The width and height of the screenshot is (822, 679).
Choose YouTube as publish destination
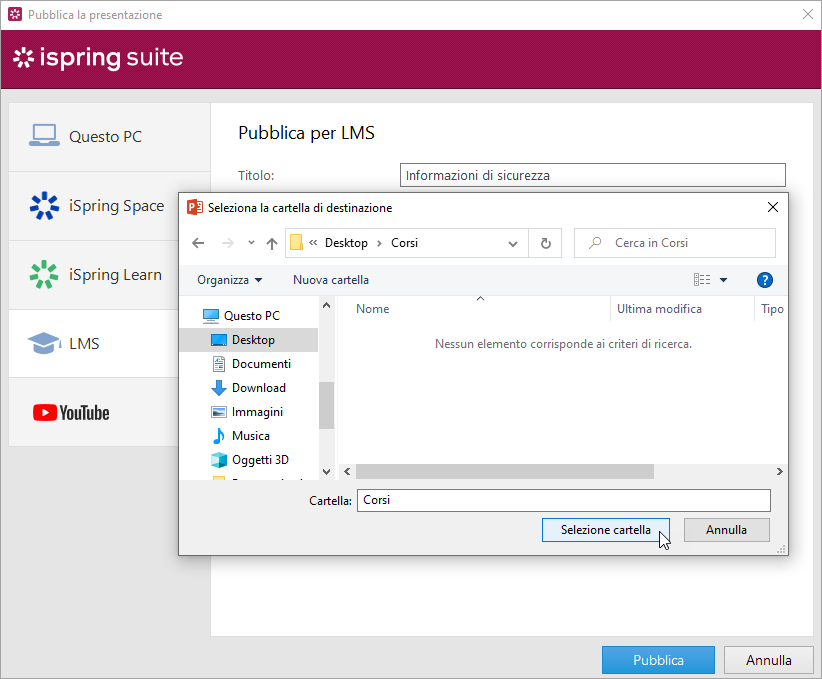110,412
